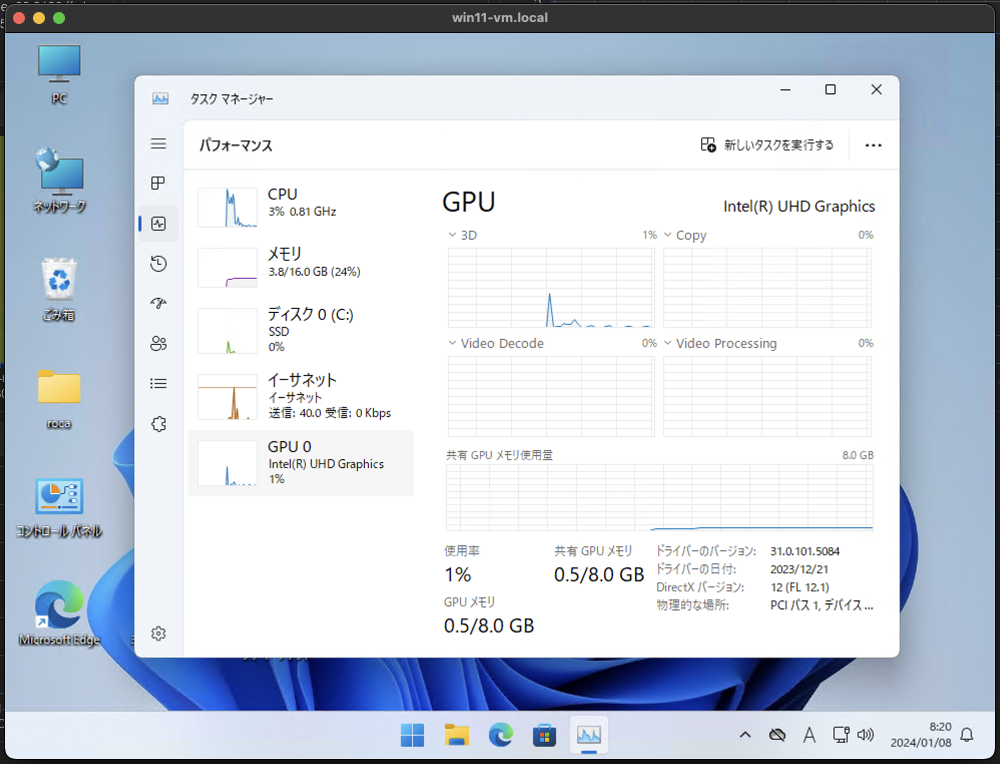This screenshot has width=1000, height=764.
Task: Open the hamburger navigation menu
Action: click(158, 143)
